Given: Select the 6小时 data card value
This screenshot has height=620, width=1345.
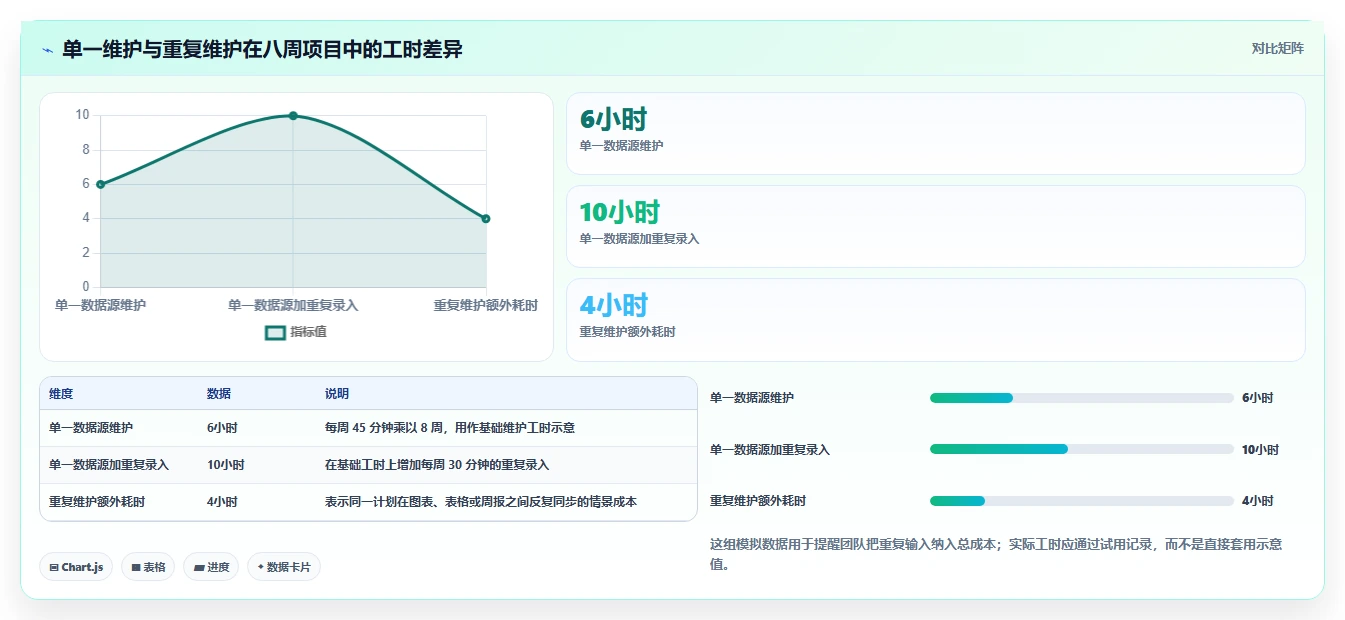Looking at the screenshot, I should pyautogui.click(x=613, y=120).
